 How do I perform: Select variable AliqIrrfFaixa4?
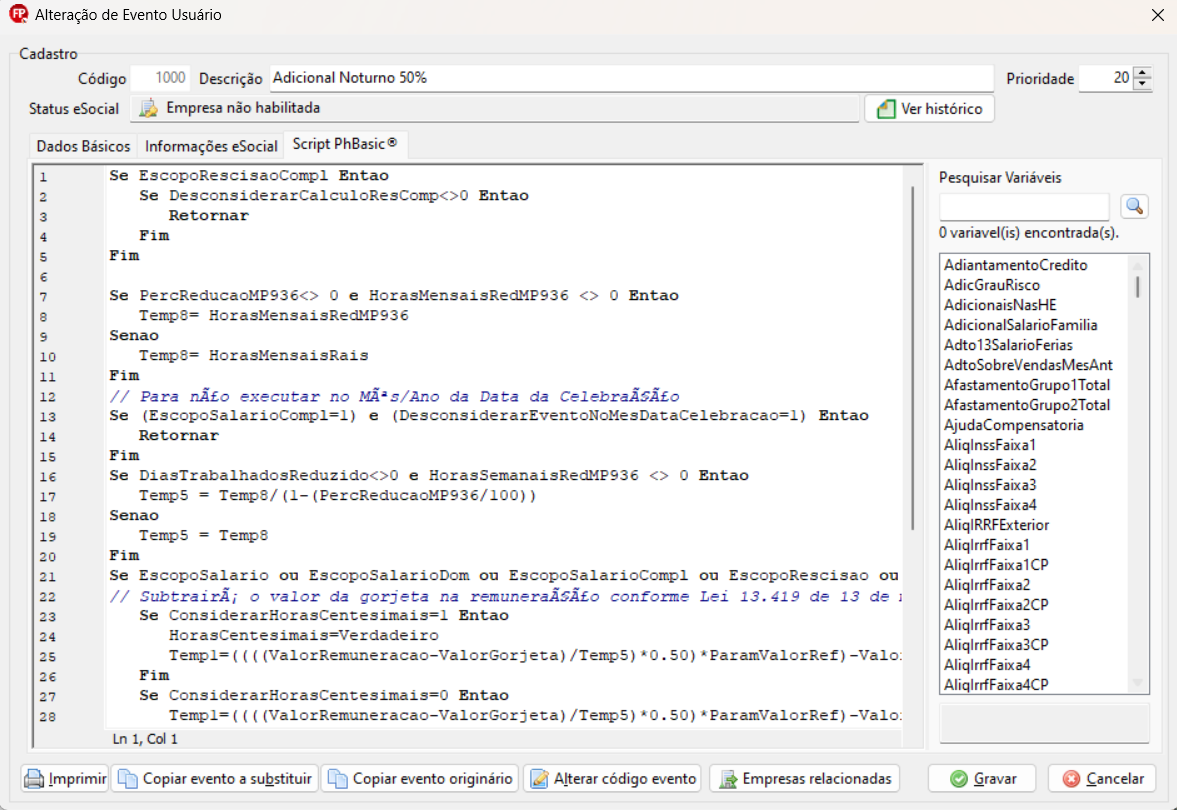coord(986,665)
